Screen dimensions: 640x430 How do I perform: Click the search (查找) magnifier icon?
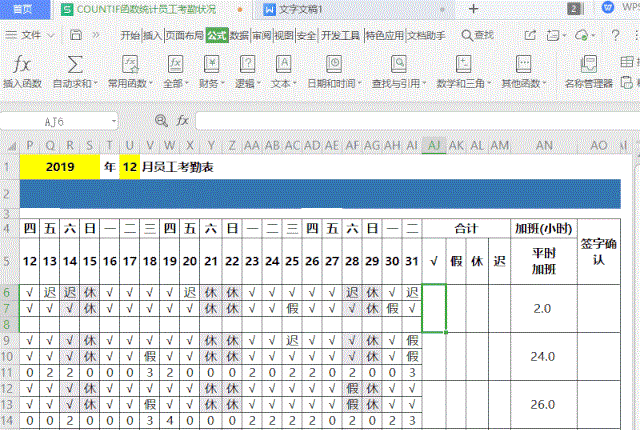[x=467, y=35]
